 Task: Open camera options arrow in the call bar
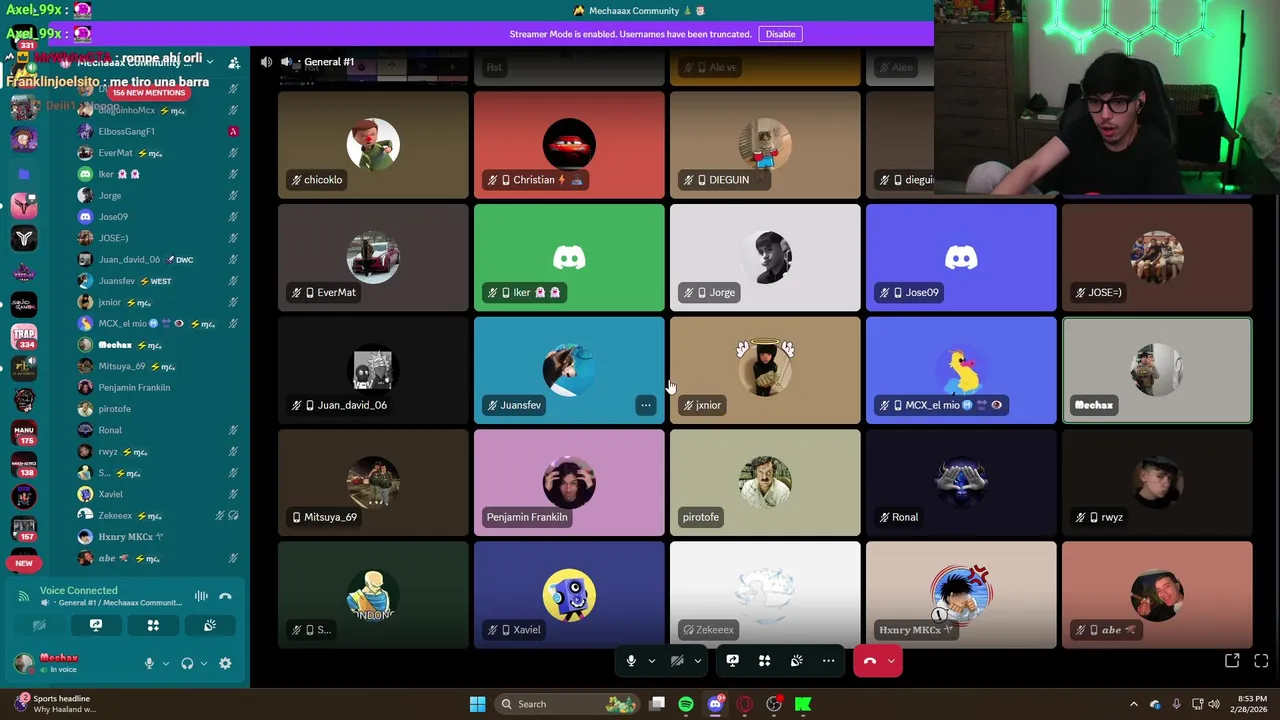tap(698, 660)
